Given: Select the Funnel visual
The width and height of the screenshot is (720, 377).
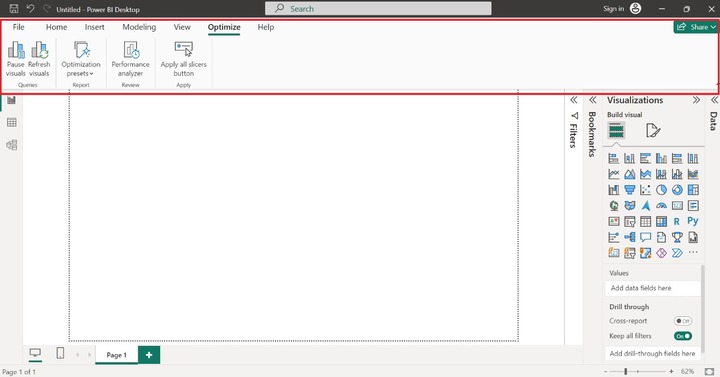Looking at the screenshot, I should click(x=630, y=190).
